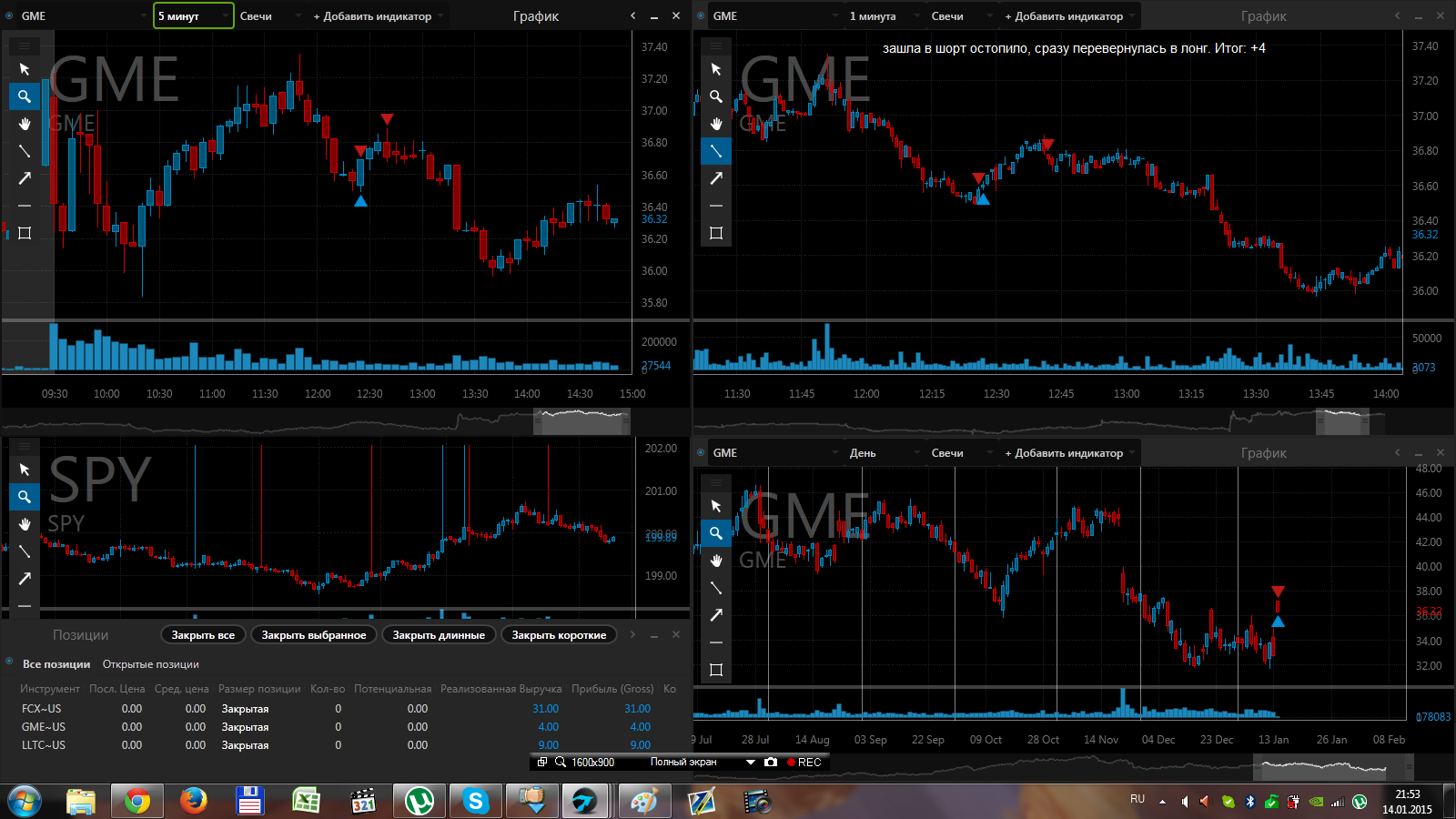Click time navigator slider under GME 1-minute chart
Viewport: 1456px width, 819px height.
click(1342, 421)
